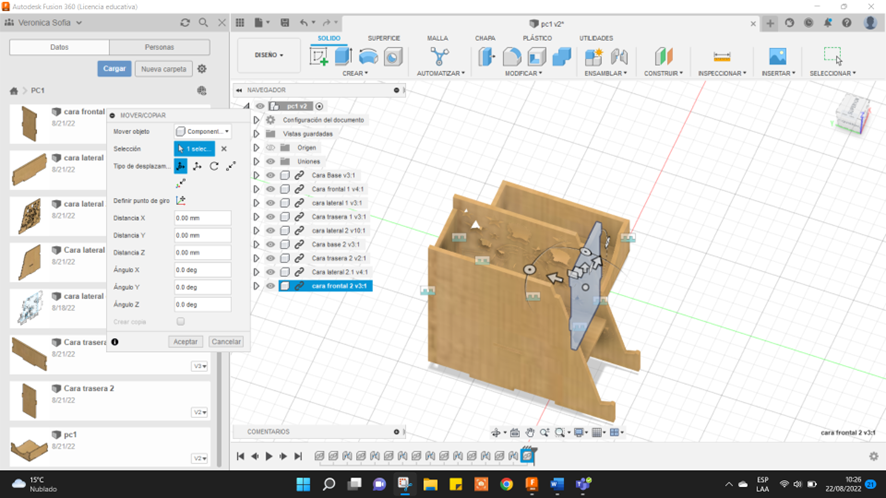886x498 pixels.
Task: Open the Mover objeto dropdown
Action: point(202,132)
